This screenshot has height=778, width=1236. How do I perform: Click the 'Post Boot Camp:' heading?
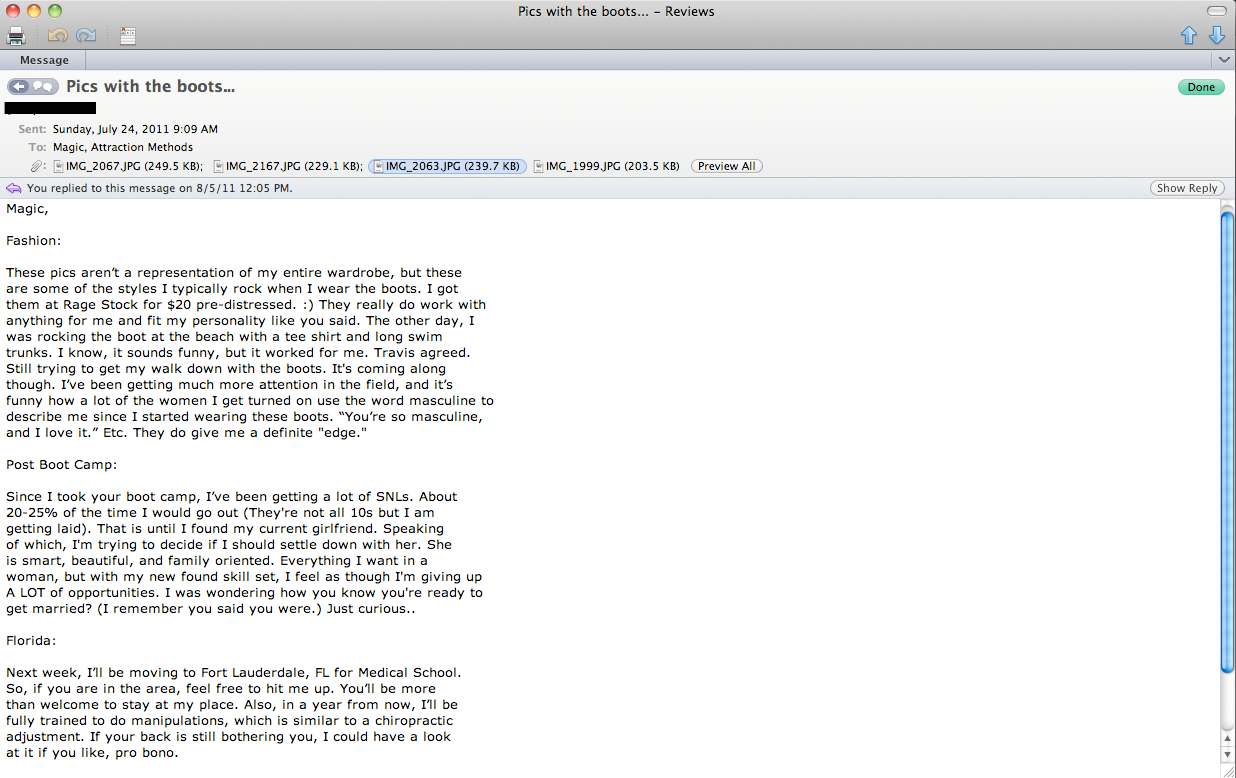[x=63, y=464]
